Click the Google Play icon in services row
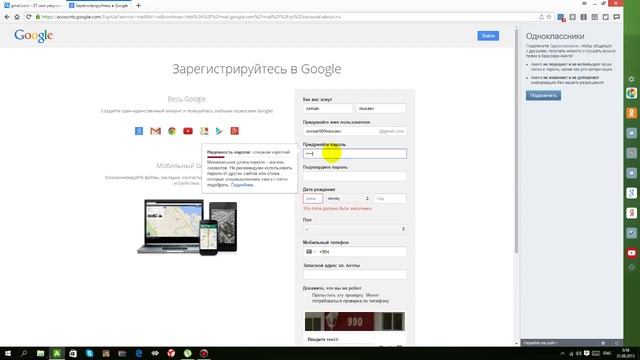This screenshot has height=360, width=640. tap(219, 131)
